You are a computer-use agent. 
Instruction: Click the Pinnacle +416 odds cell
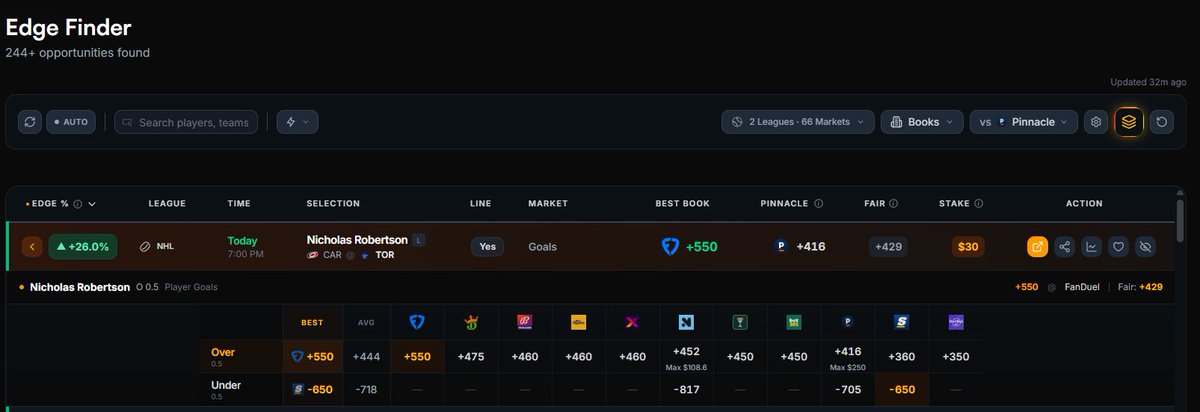point(800,246)
